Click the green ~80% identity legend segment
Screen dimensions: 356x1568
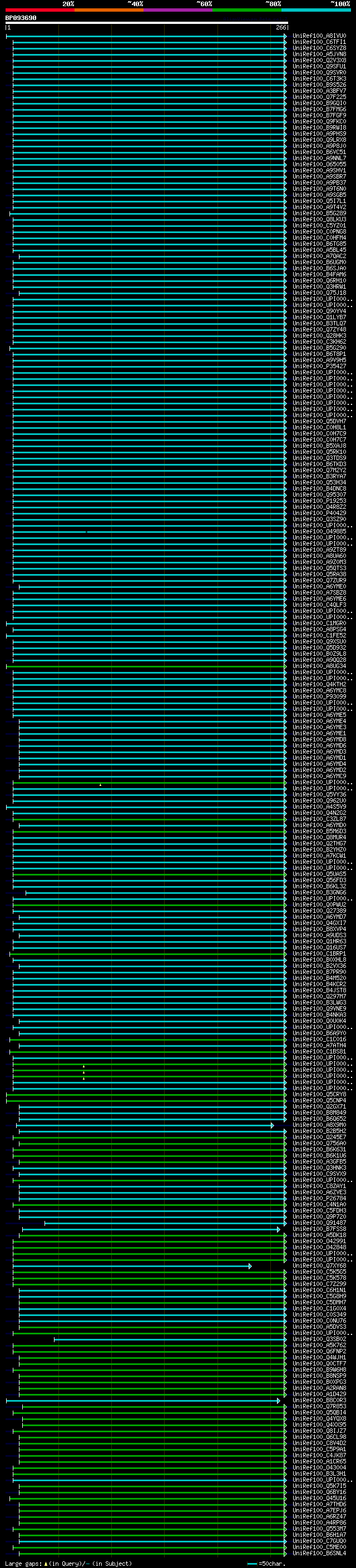pyautogui.click(x=247, y=10)
